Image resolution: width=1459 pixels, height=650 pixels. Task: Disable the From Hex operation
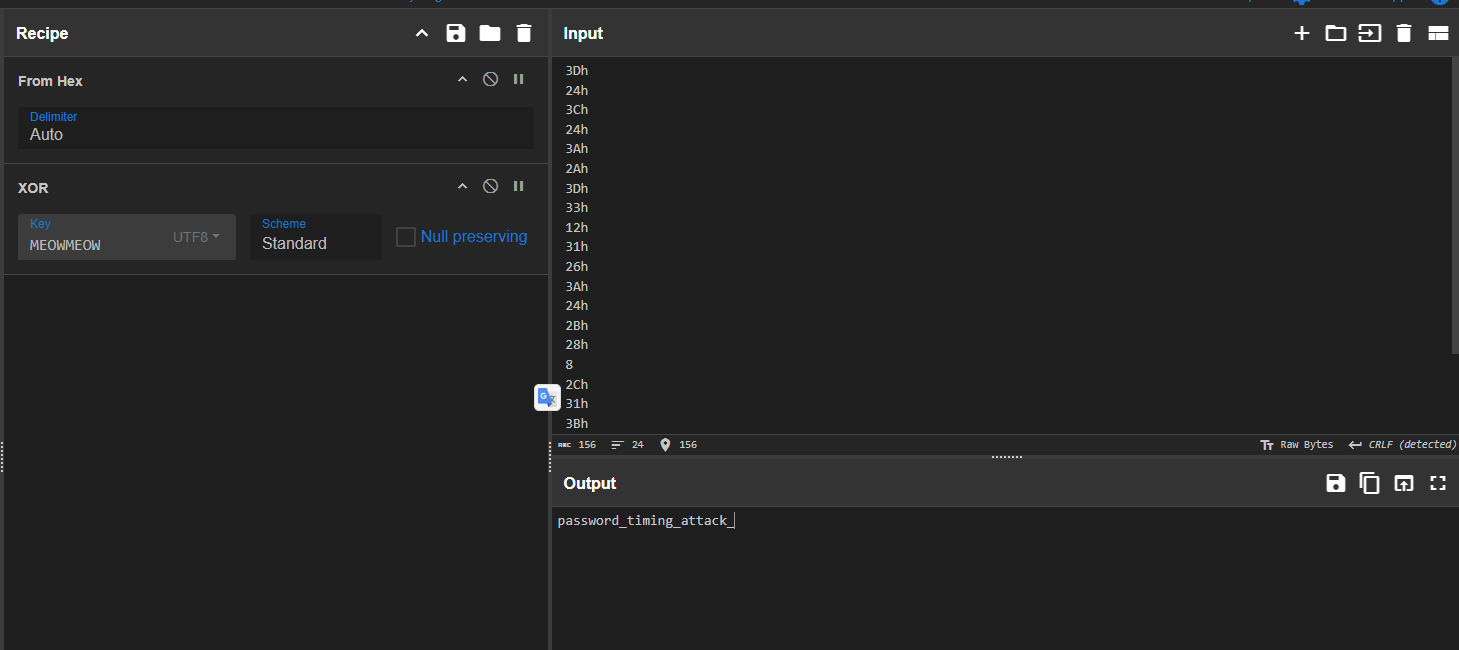490,79
